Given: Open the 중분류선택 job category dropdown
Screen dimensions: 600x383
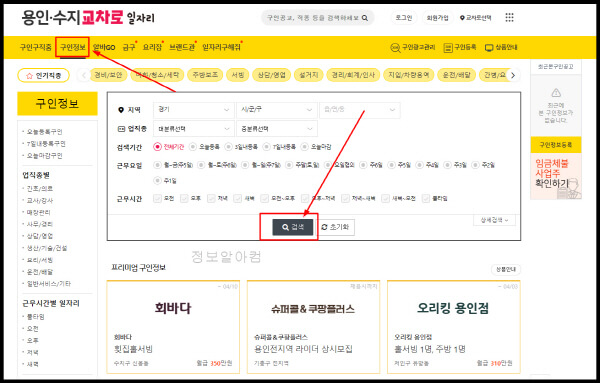Looking at the screenshot, I should (x=277, y=129).
